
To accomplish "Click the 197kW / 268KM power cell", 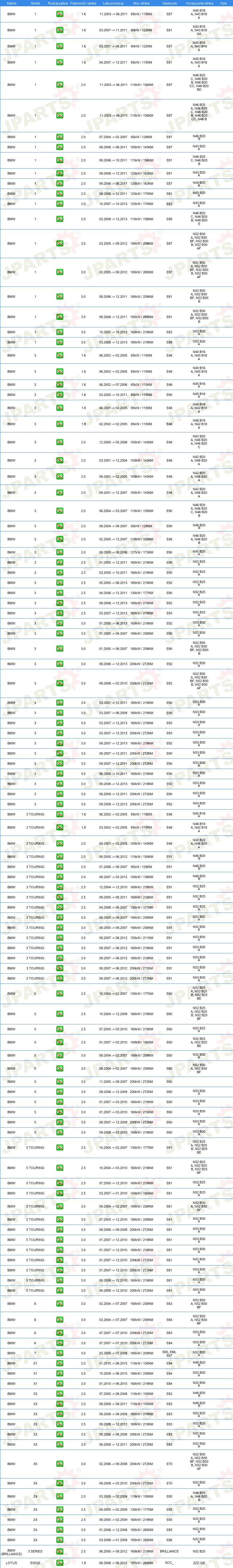I will tap(142, 1563).
